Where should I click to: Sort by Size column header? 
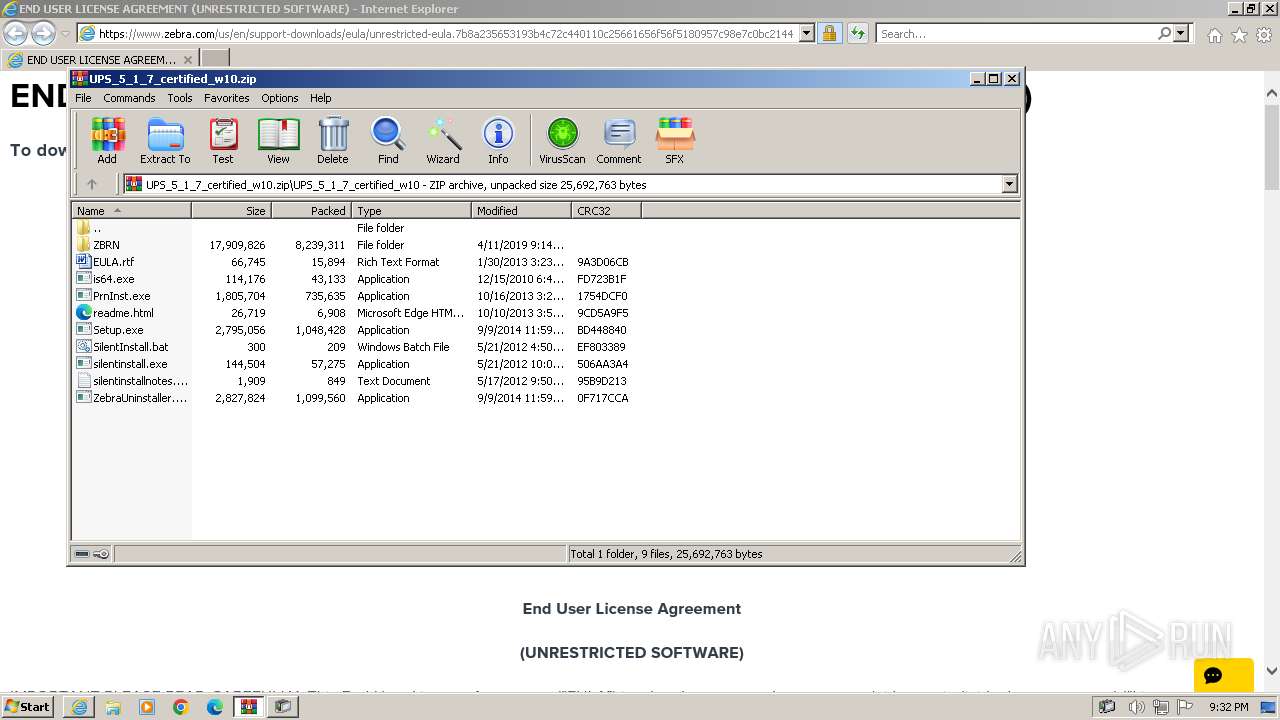click(x=231, y=211)
